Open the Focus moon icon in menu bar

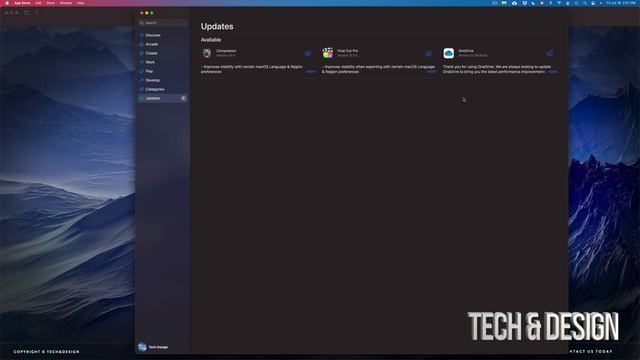pos(533,3)
